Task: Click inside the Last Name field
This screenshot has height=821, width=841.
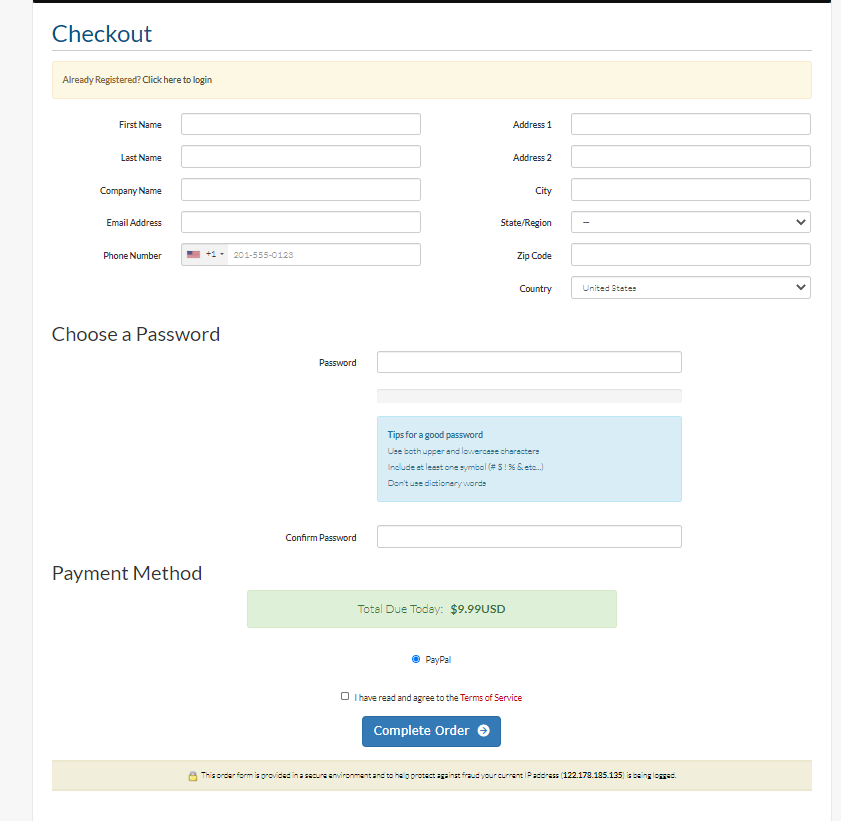Action: pyautogui.click(x=300, y=156)
